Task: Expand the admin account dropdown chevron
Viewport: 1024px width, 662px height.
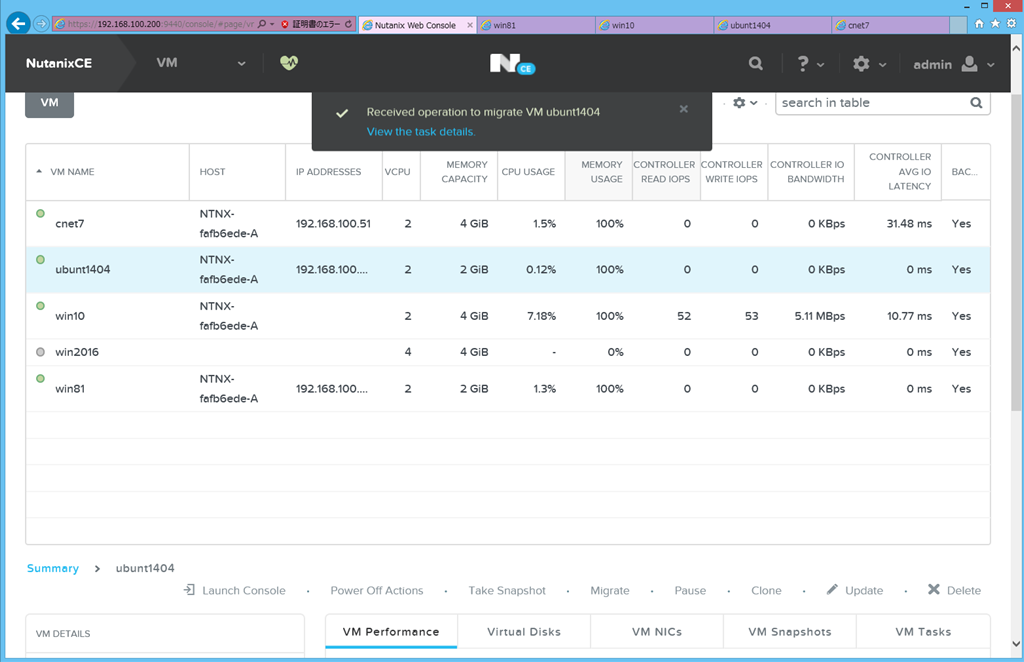Action: click(989, 64)
